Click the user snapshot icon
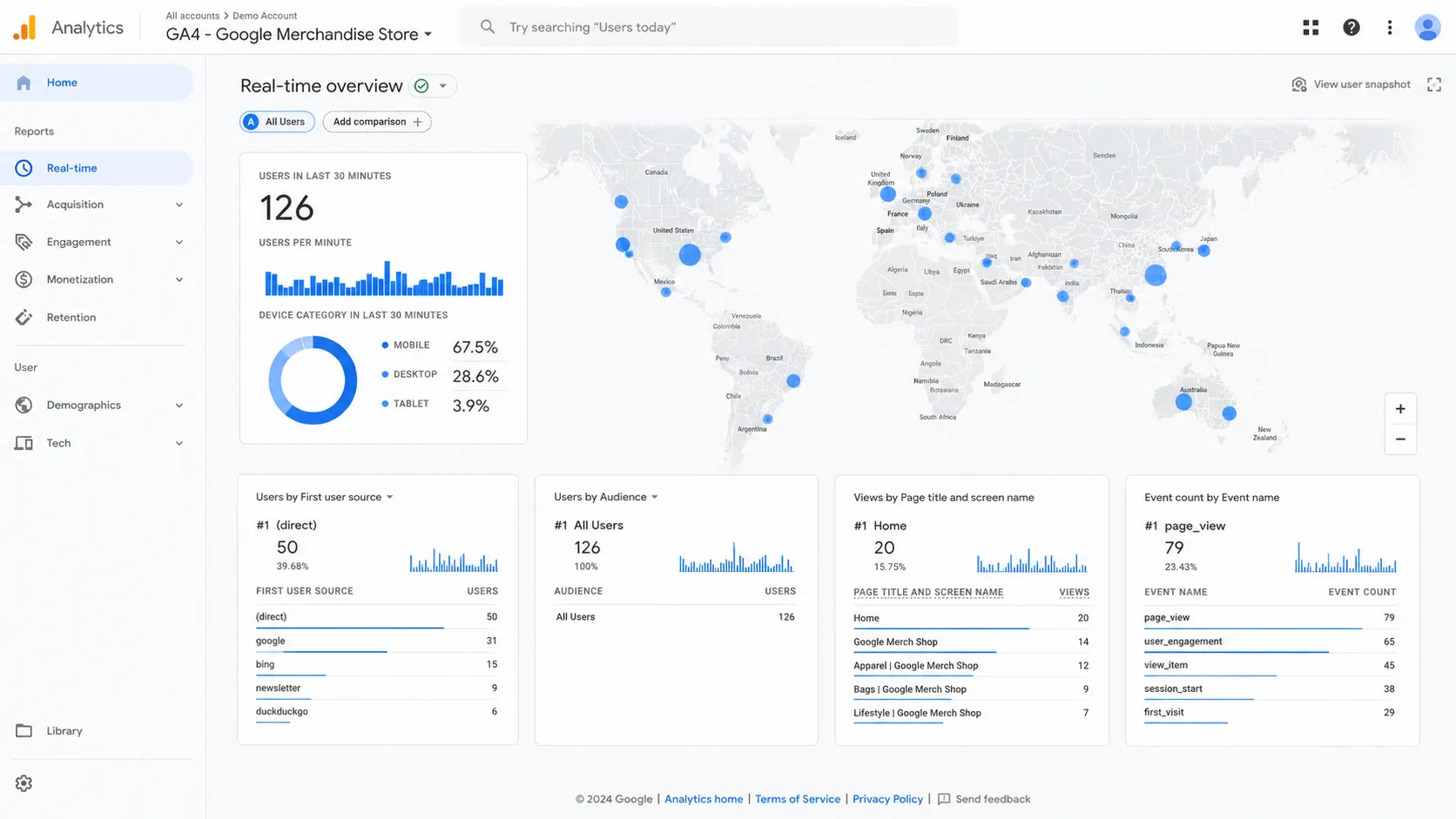This screenshot has width=1456, height=819. (1299, 84)
